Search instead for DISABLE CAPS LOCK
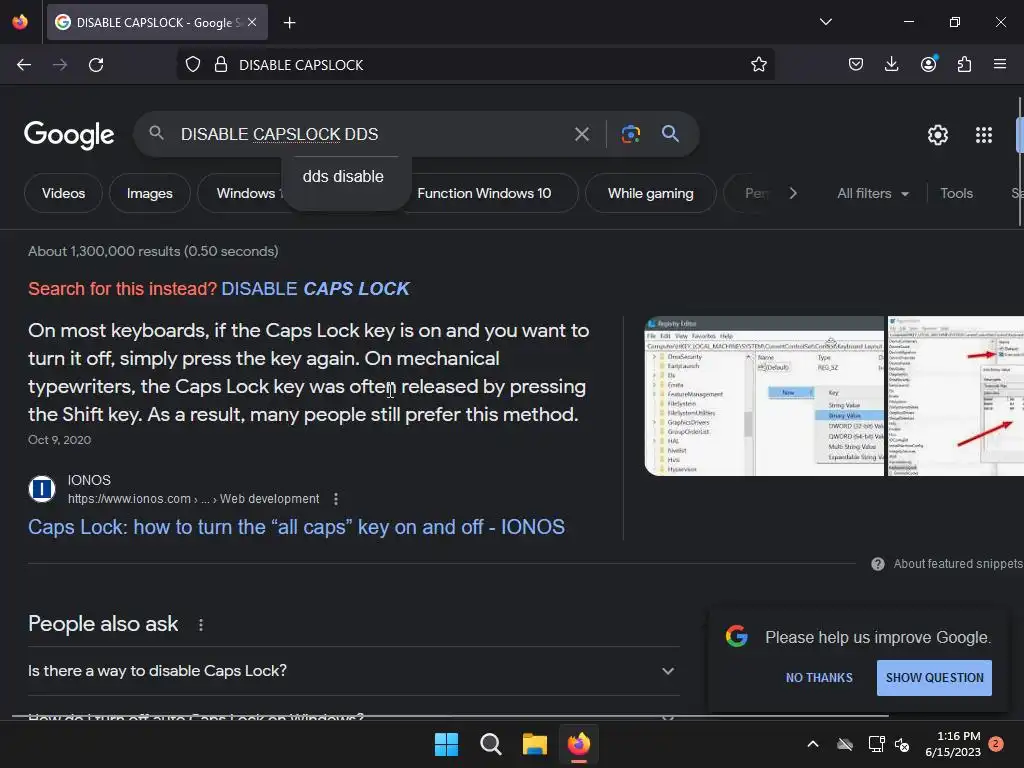Screen dimensions: 1024x768 click(x=315, y=289)
